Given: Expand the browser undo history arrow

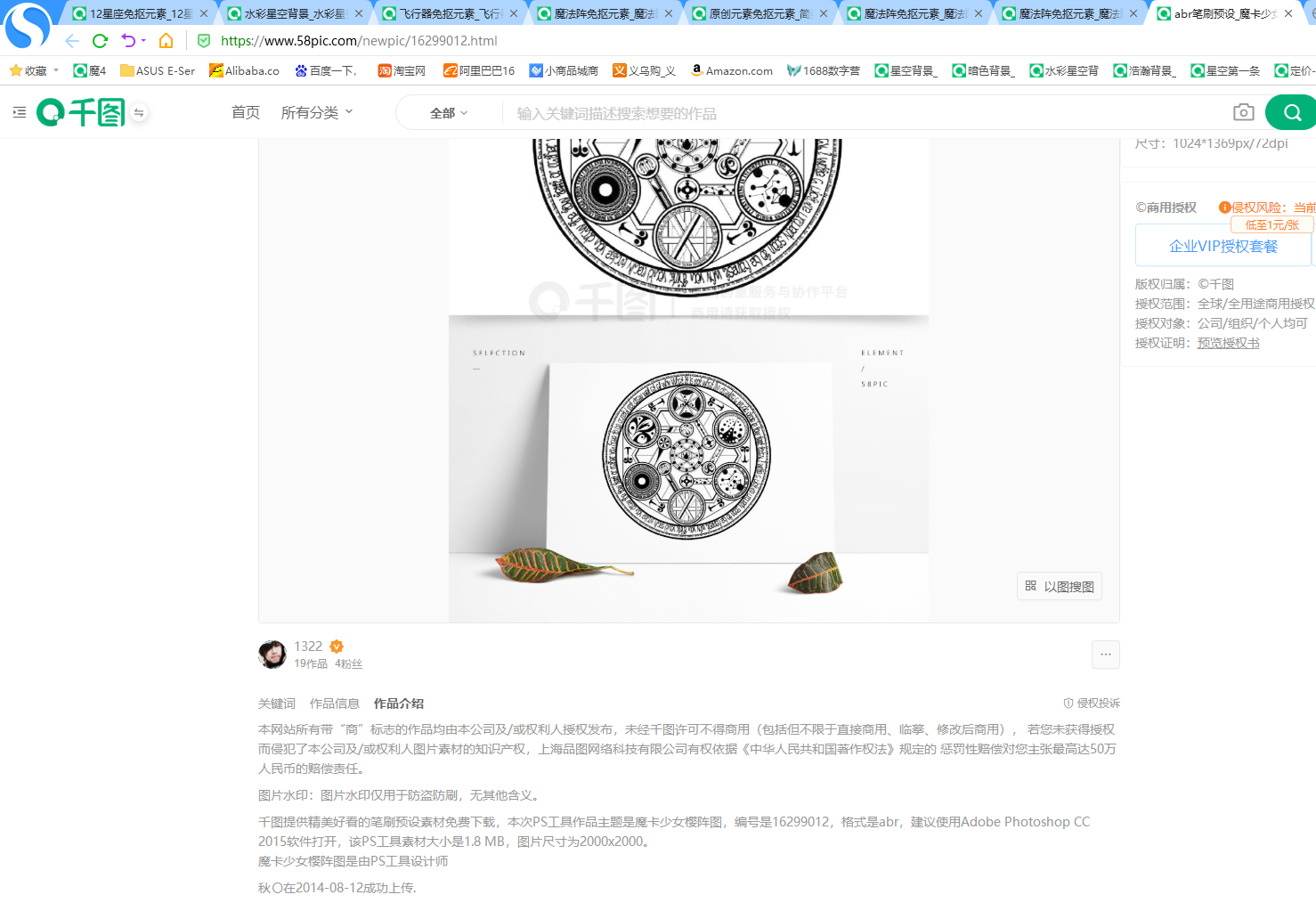Looking at the screenshot, I should click(x=143, y=41).
